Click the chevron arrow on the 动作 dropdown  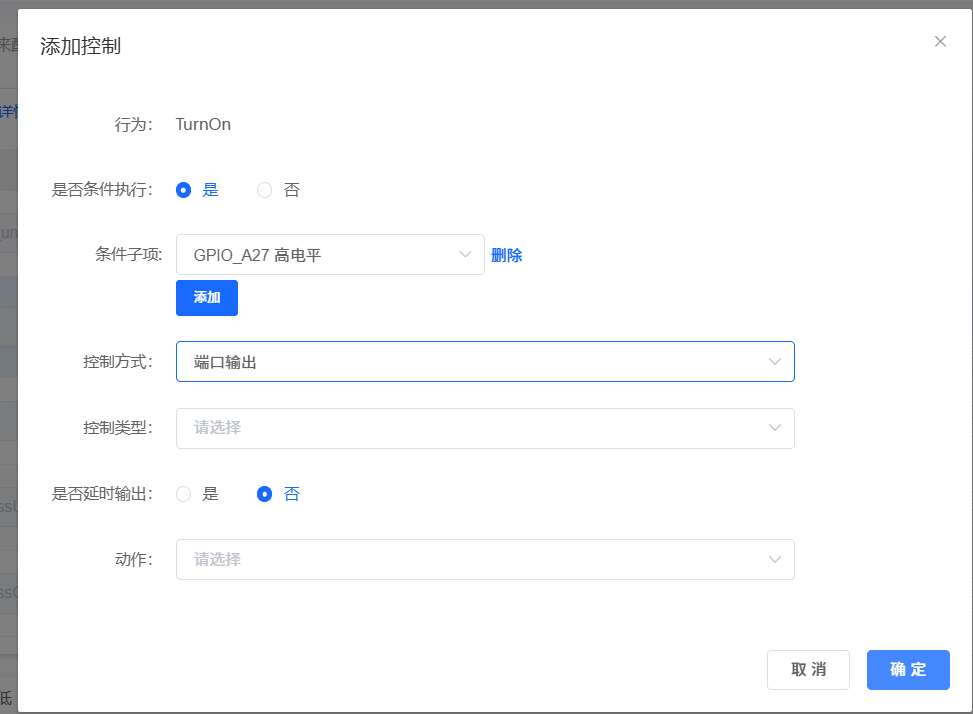(775, 559)
